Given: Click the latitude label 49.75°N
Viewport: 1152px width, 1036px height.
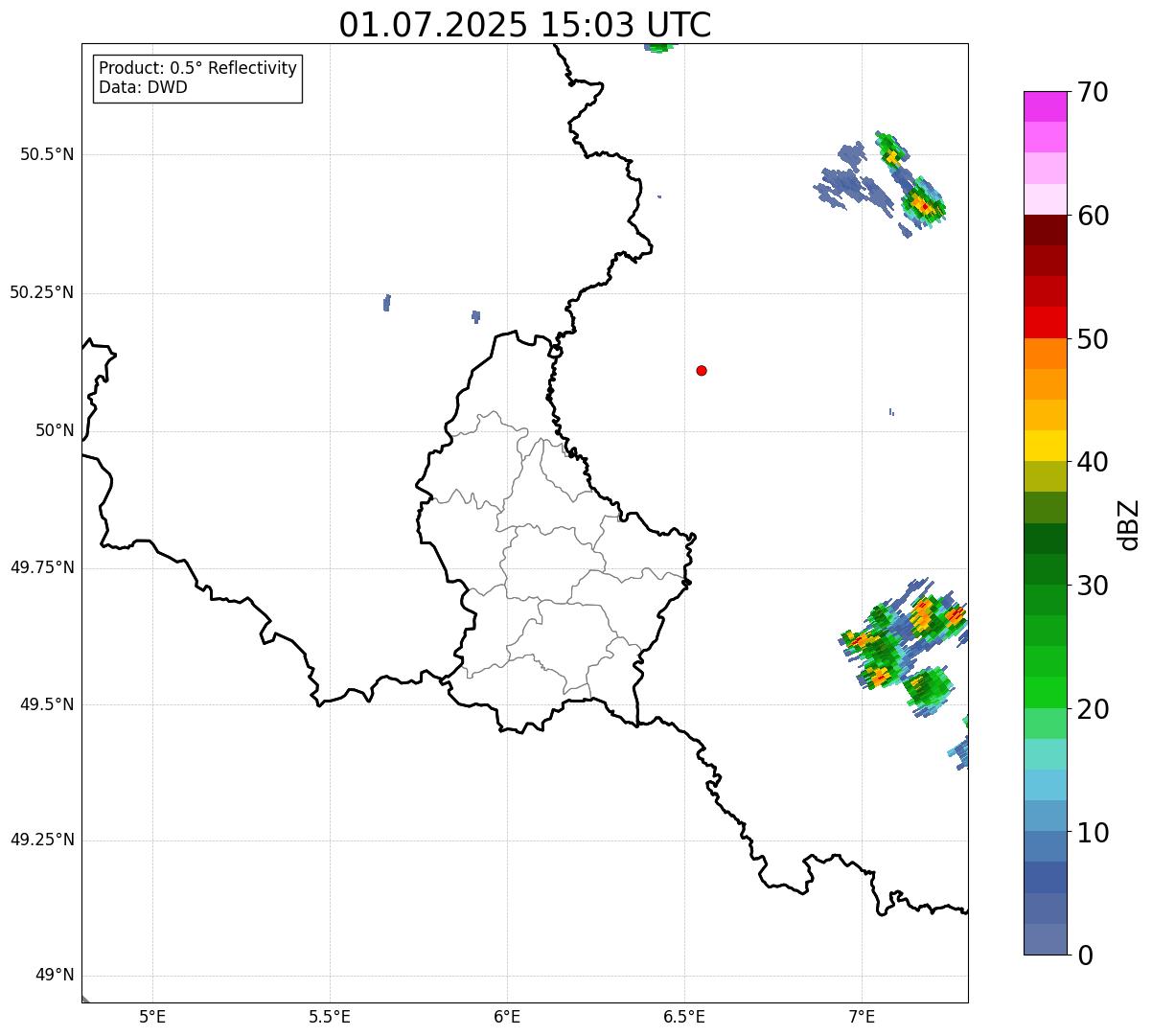Looking at the screenshot, I should click(42, 567).
